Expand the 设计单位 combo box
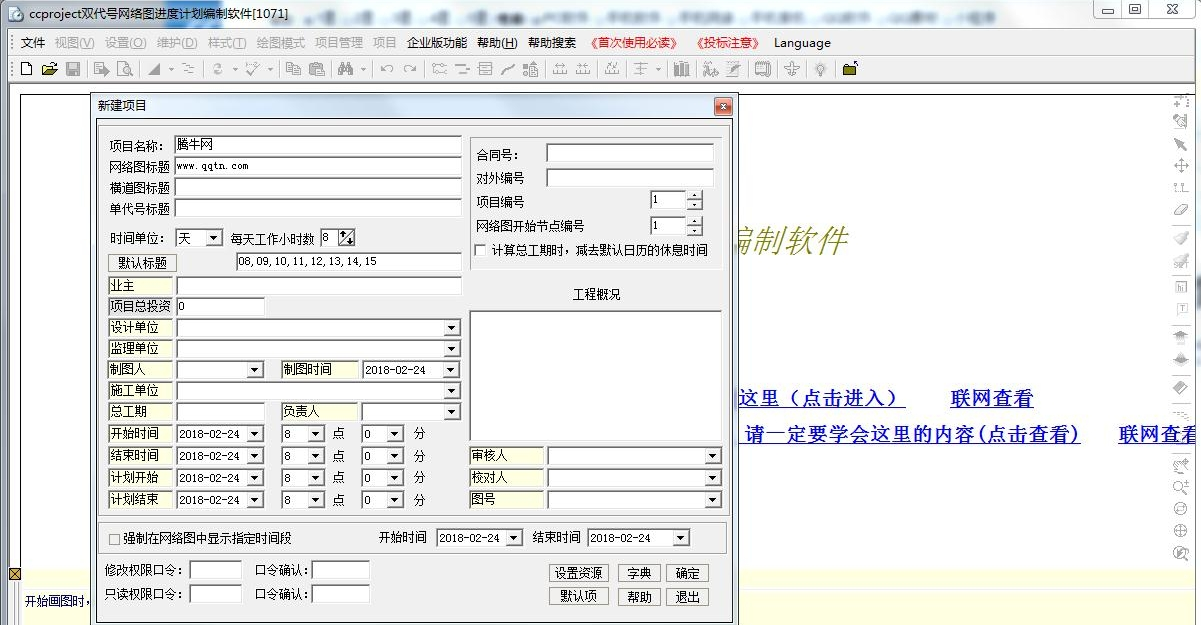Viewport: 1201px width, 625px height. point(452,328)
